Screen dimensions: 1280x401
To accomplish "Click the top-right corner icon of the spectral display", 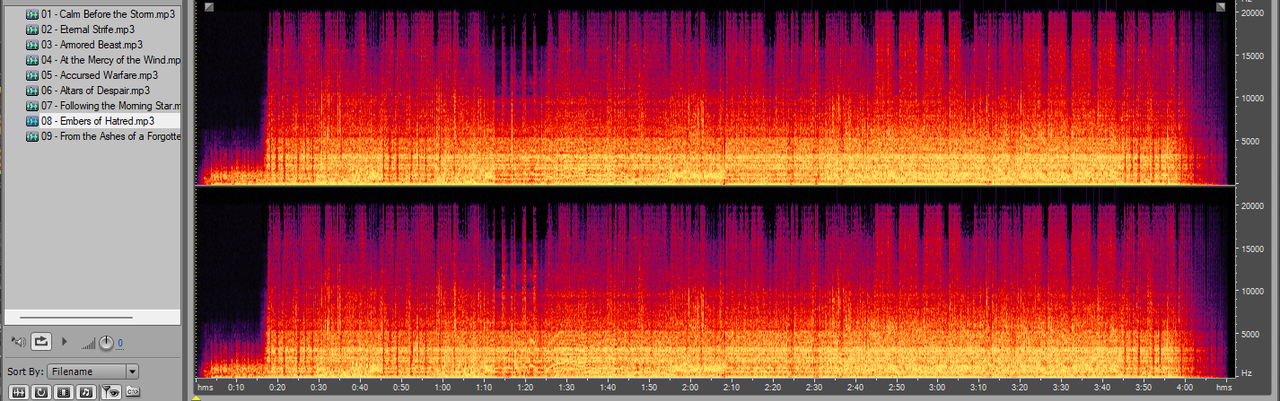I will point(1221,7).
